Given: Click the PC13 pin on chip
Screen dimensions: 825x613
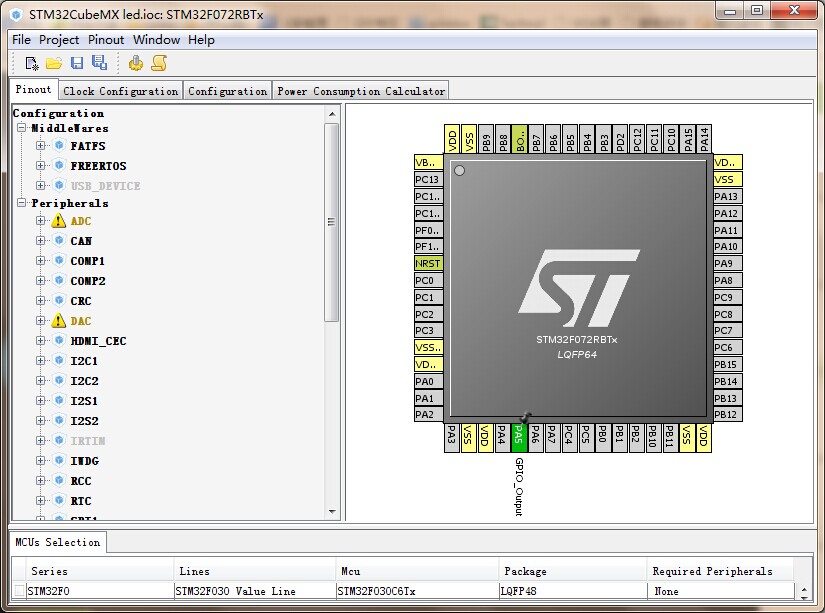Looking at the screenshot, I should click(428, 179).
